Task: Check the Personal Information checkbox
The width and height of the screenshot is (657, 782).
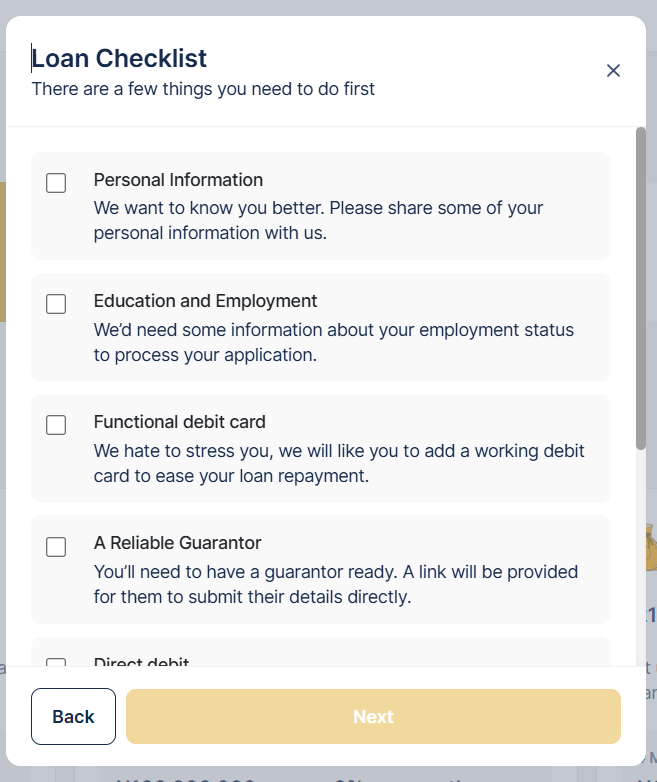Action: [x=56, y=183]
